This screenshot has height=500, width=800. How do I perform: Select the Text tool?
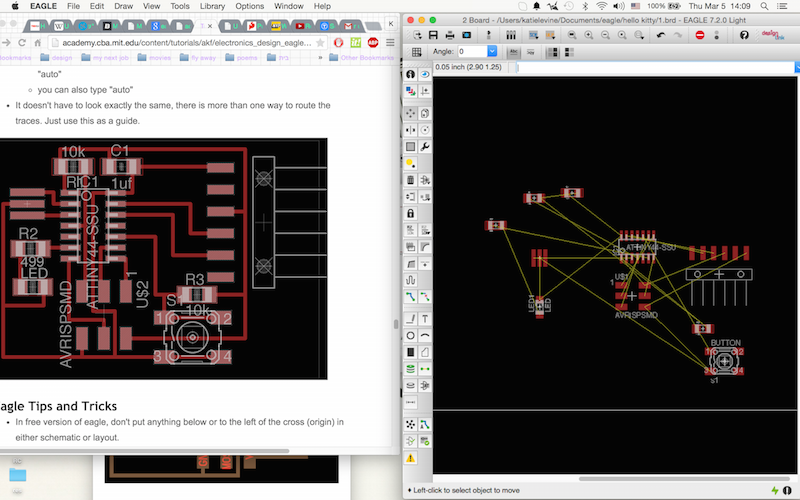point(424,319)
